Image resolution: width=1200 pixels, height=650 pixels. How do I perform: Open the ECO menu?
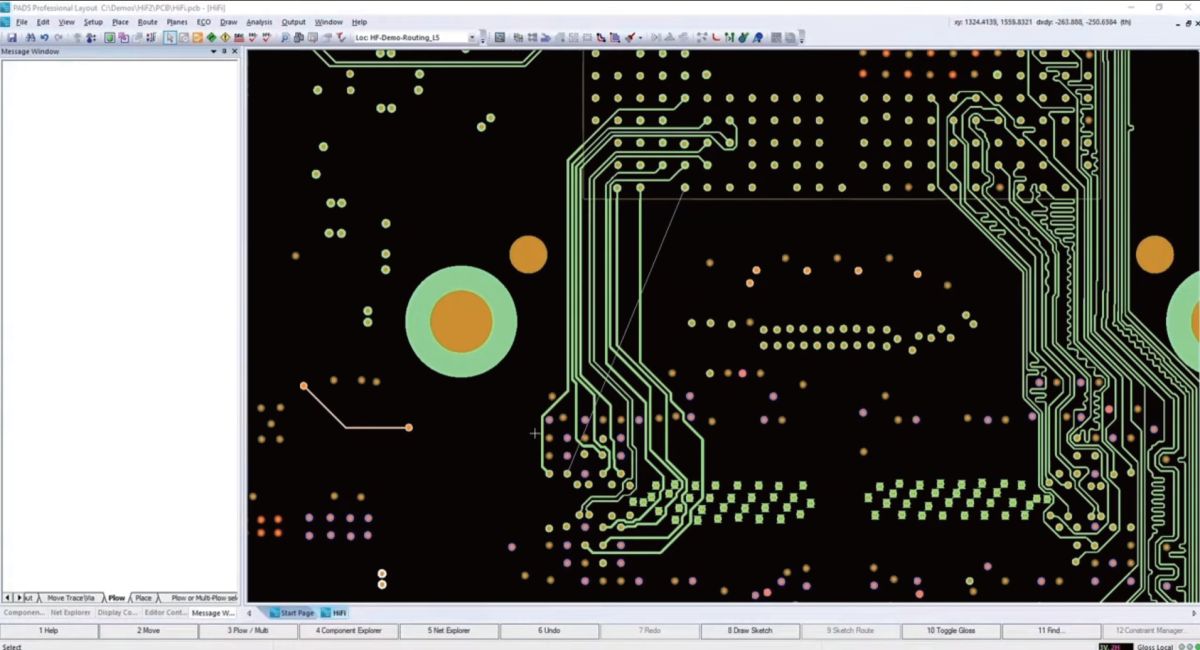point(204,21)
